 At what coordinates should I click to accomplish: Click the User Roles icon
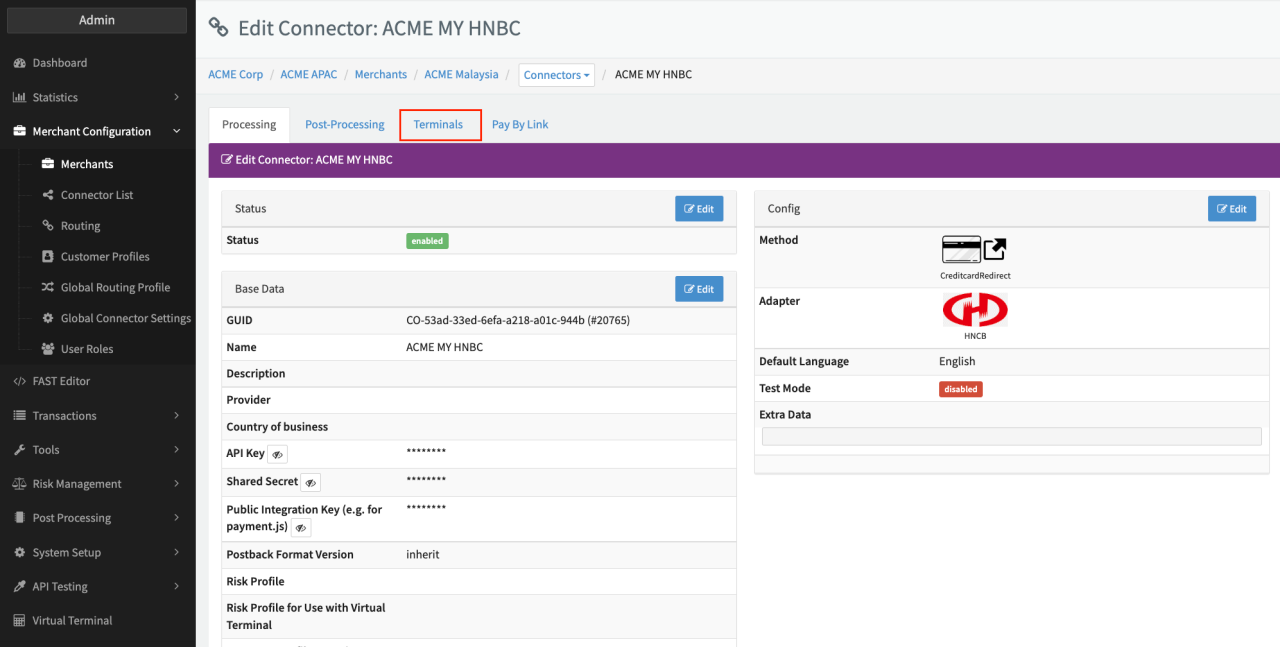[48, 349]
